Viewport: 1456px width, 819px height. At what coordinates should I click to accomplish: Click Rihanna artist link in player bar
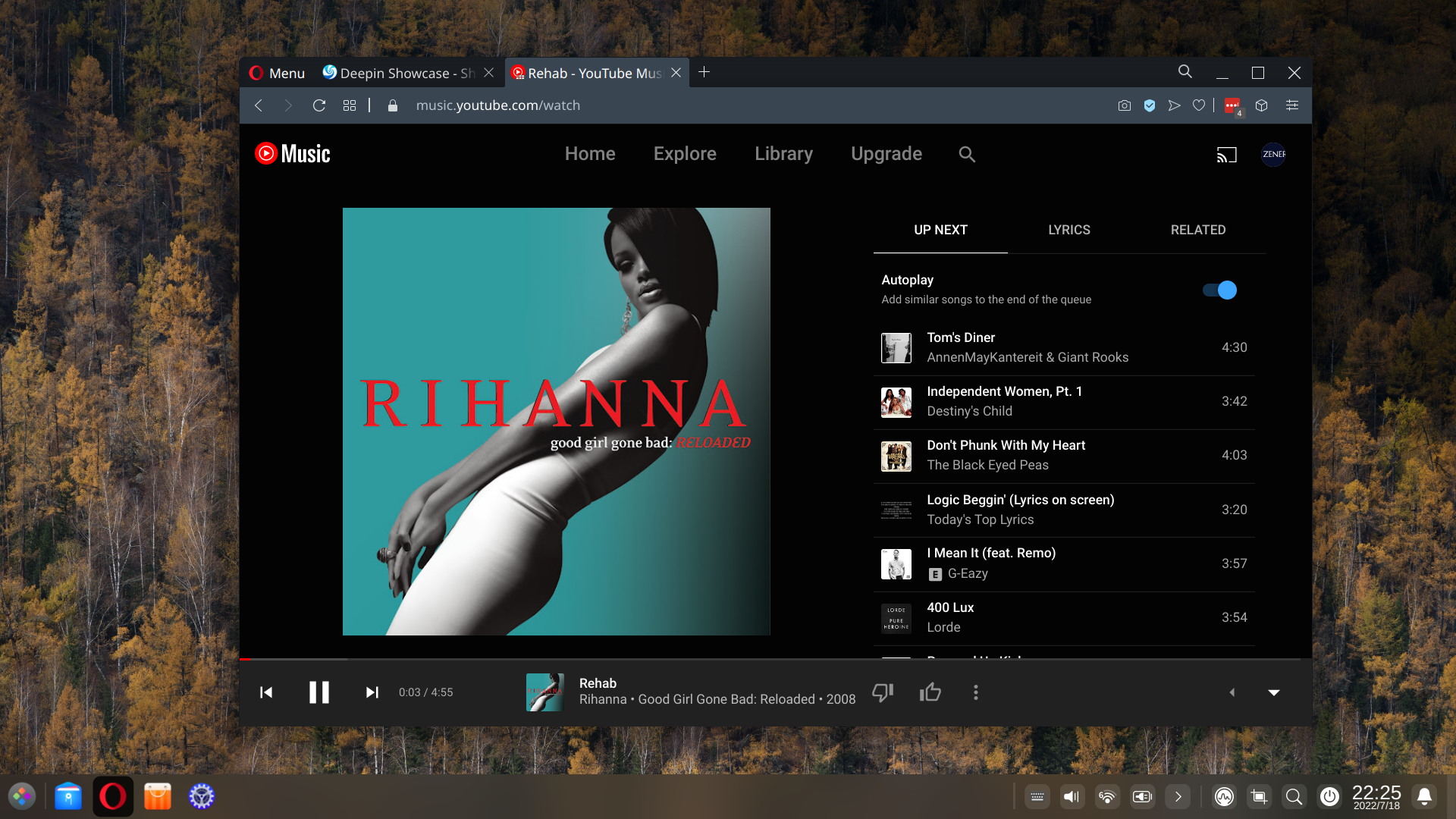[x=603, y=699]
